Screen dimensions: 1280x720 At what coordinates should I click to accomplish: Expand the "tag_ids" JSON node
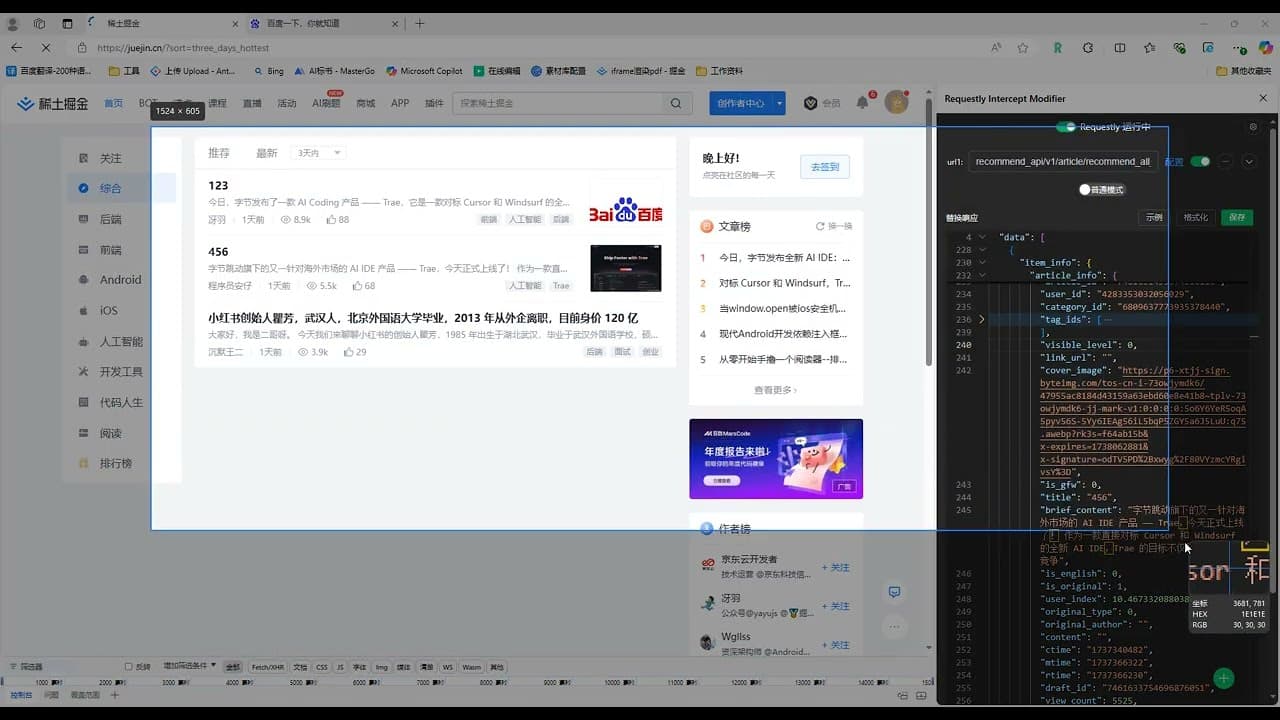tap(982, 319)
